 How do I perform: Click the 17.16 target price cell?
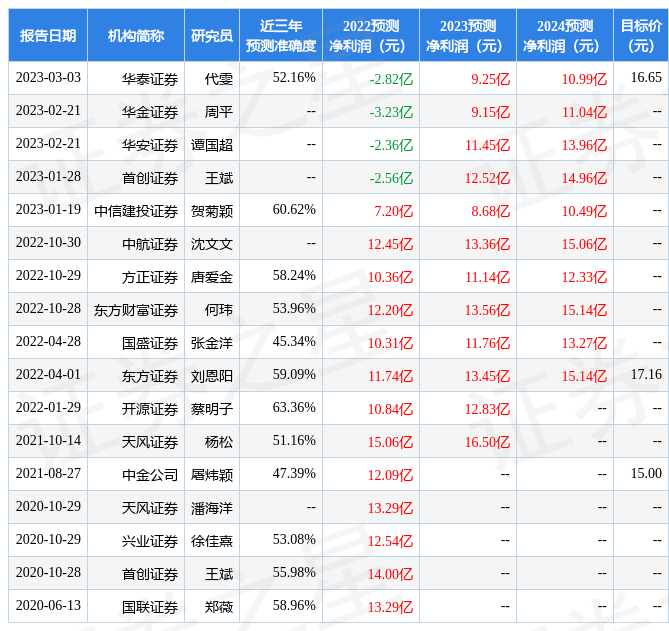tap(646, 374)
